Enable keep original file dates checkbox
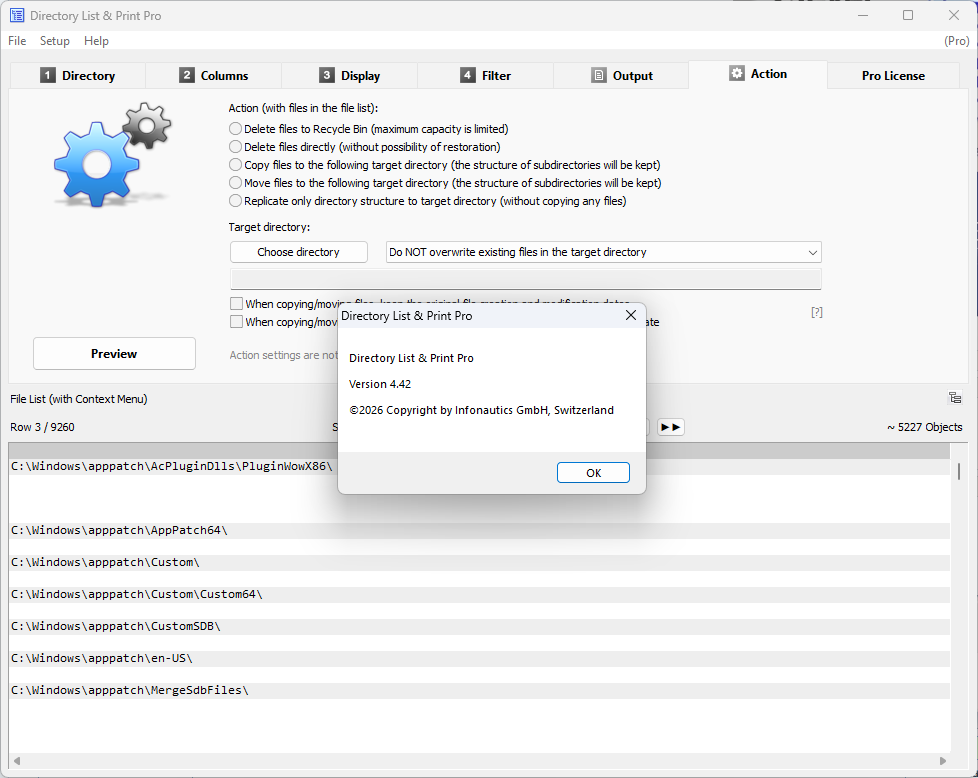This screenshot has height=778, width=978. click(236, 304)
